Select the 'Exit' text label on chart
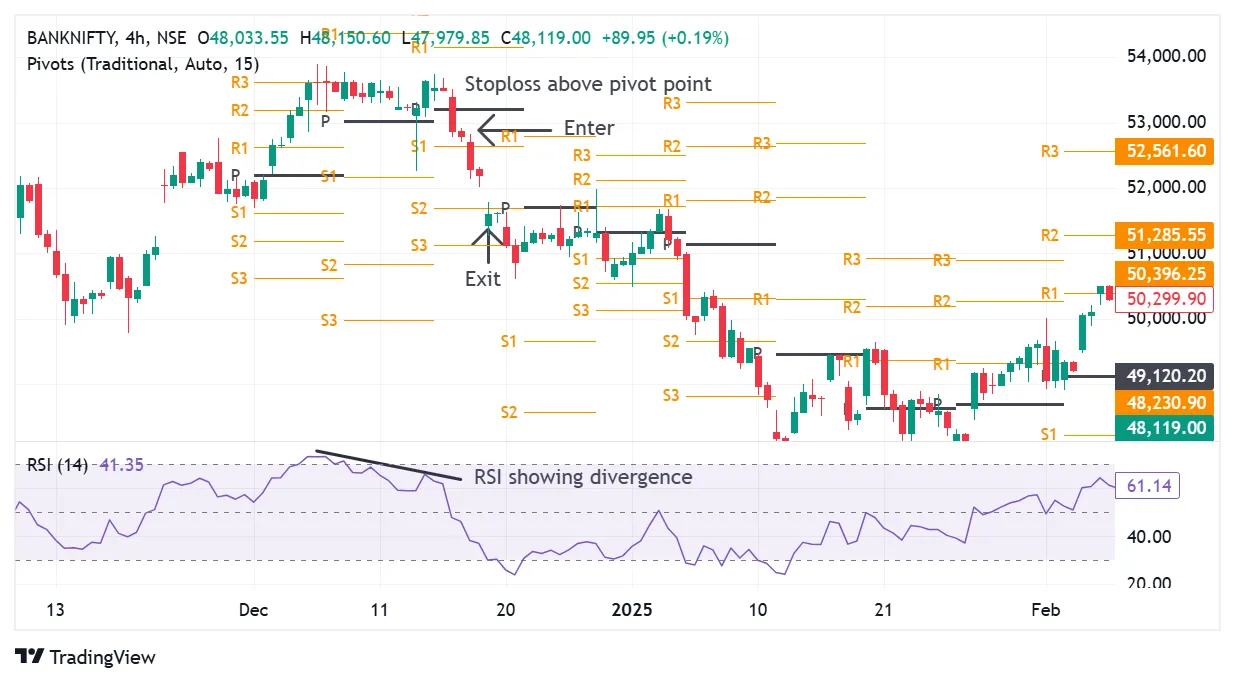The width and height of the screenshot is (1235, 683). click(x=483, y=279)
